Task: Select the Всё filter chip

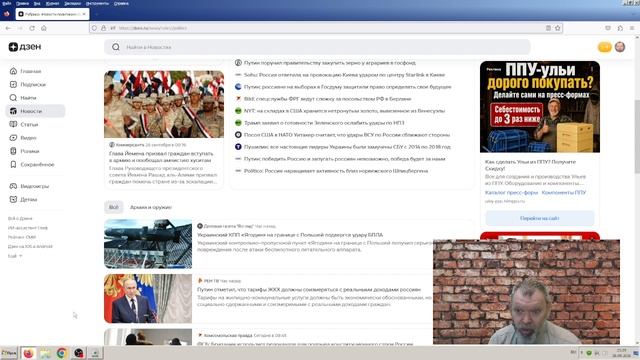Action: 113,207
